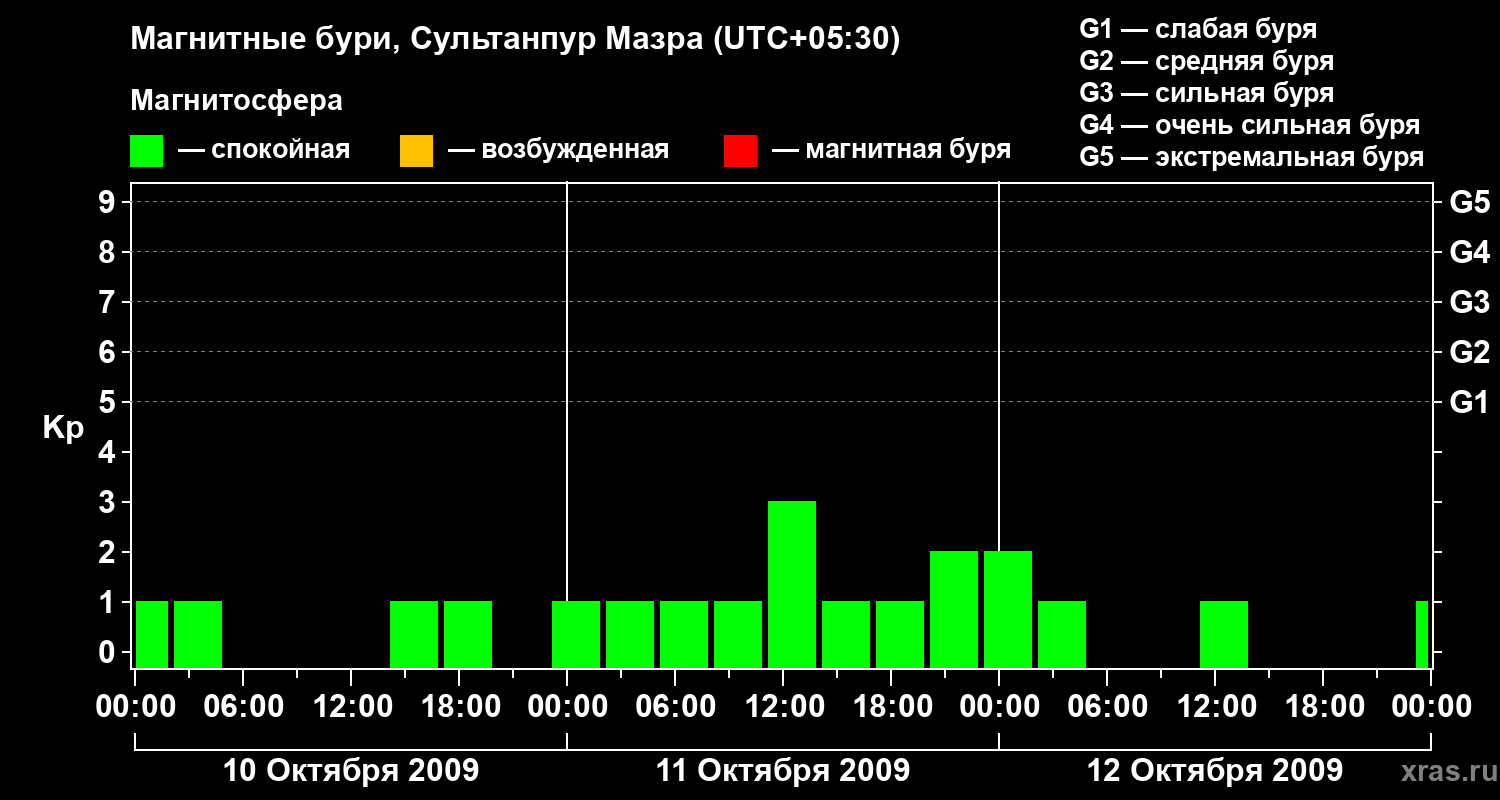Click the tallest green bar with Kp 3

792,584
